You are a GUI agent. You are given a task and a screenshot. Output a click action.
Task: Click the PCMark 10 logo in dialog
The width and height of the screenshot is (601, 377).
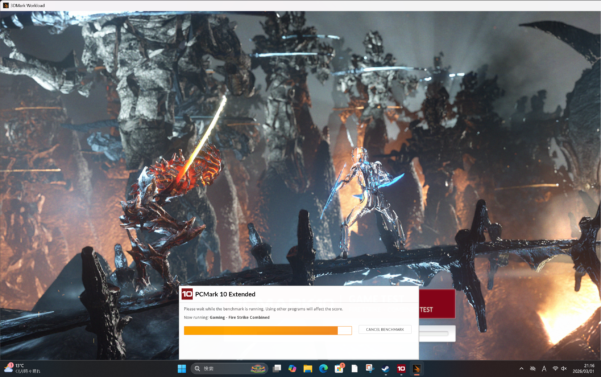click(x=187, y=294)
